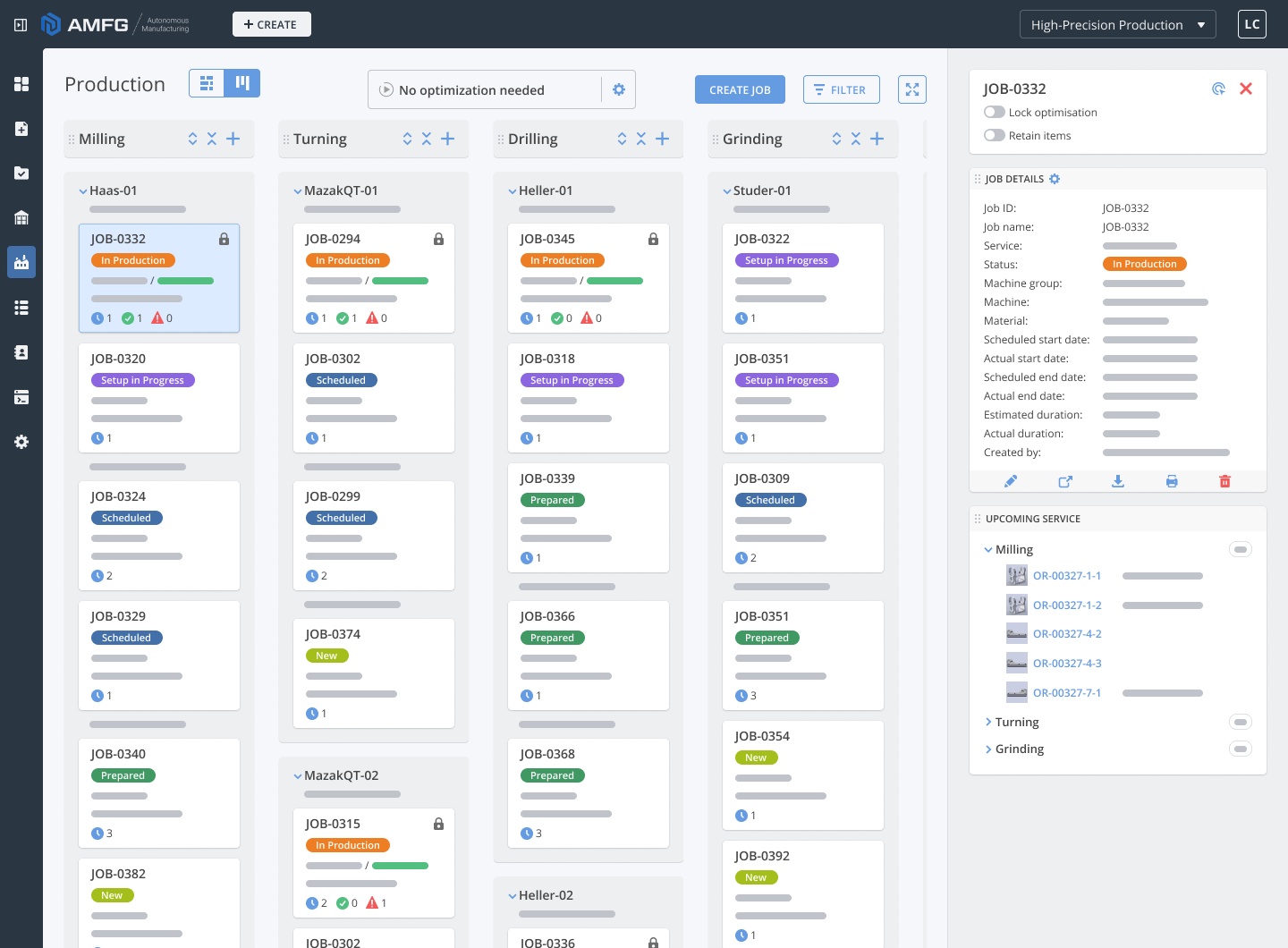This screenshot has height=948, width=1288.
Task: Expand Turning in Upcoming Service
Action: (988, 722)
